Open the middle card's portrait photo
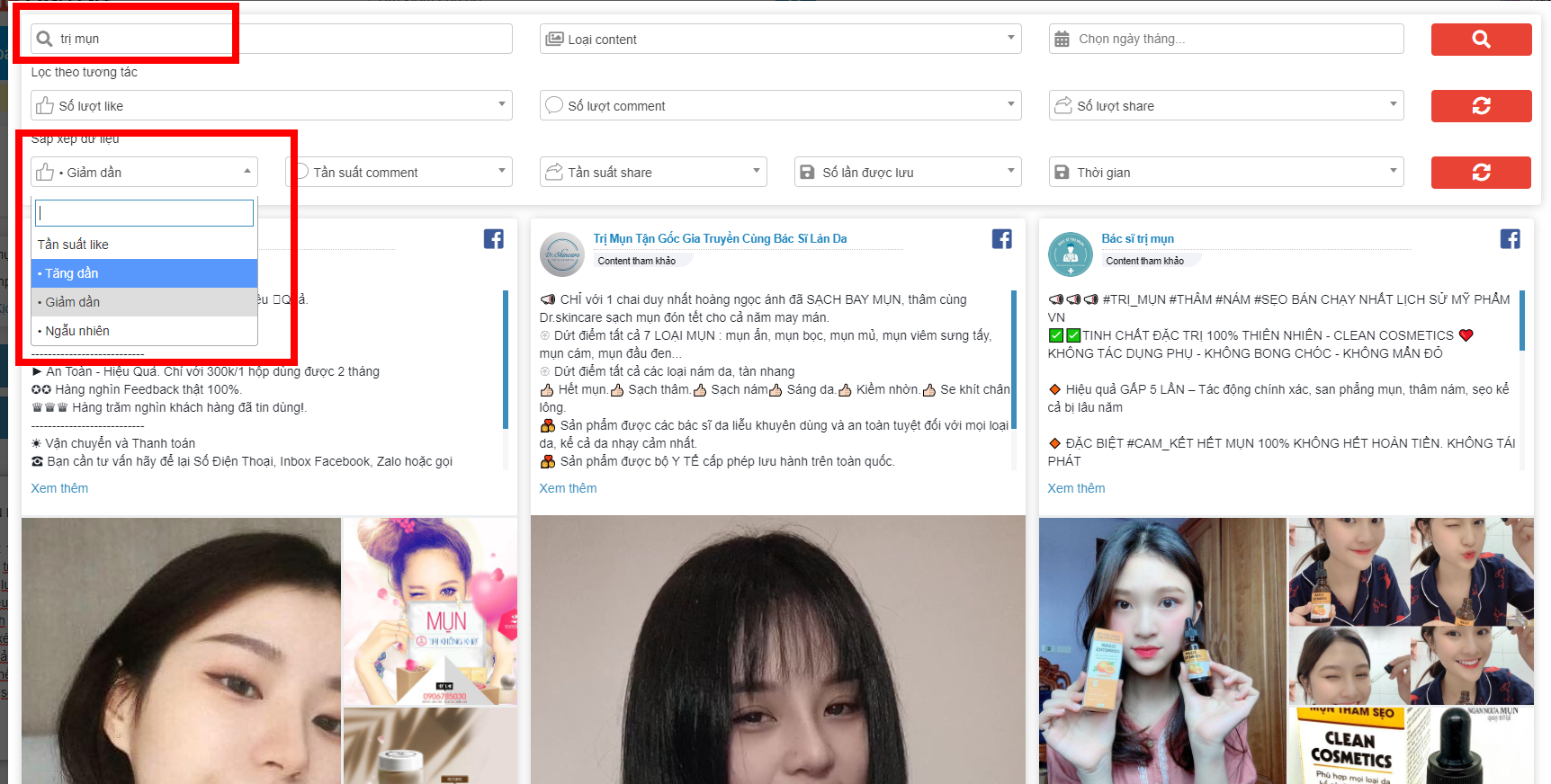Image resolution: width=1551 pixels, height=784 pixels. pyautogui.click(x=778, y=649)
